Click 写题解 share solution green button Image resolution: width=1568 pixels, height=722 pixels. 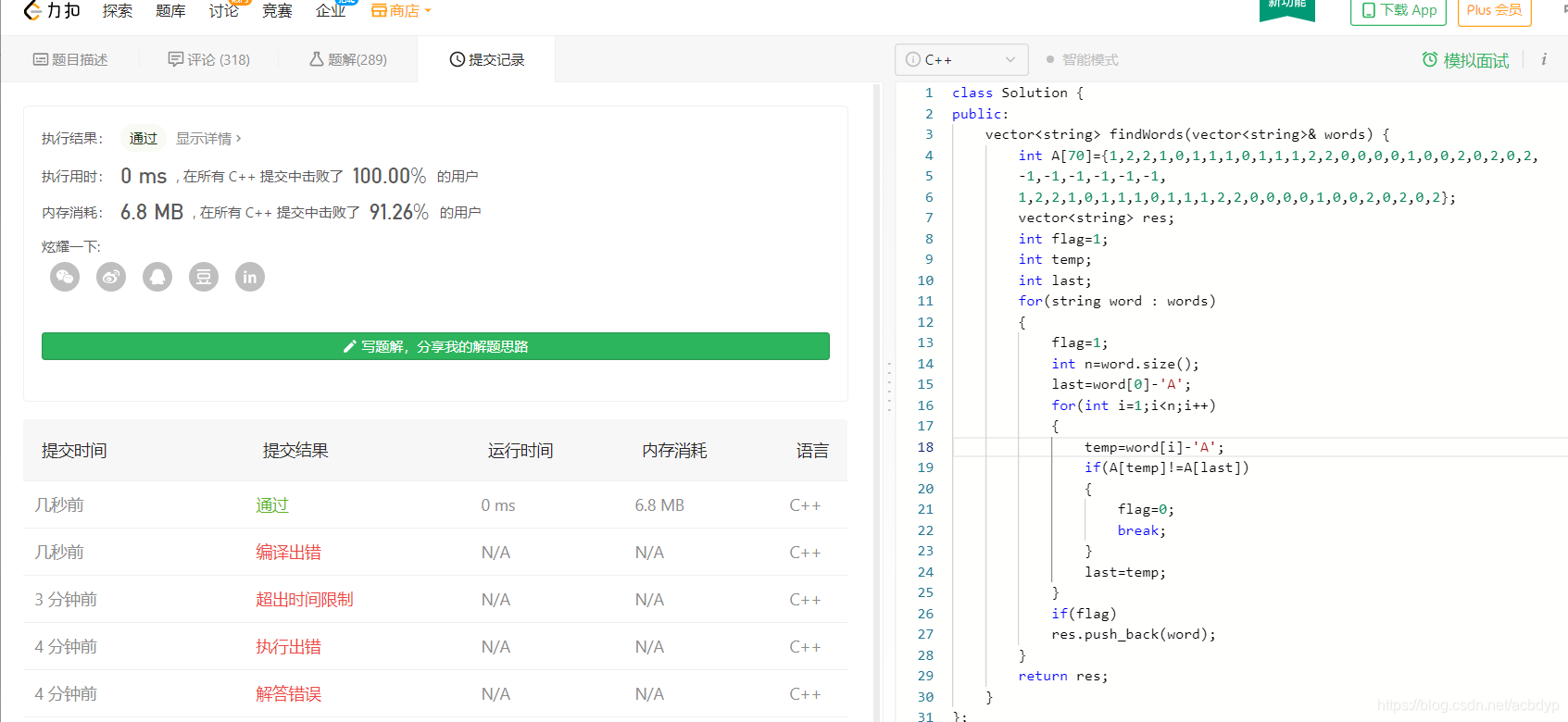pos(435,346)
